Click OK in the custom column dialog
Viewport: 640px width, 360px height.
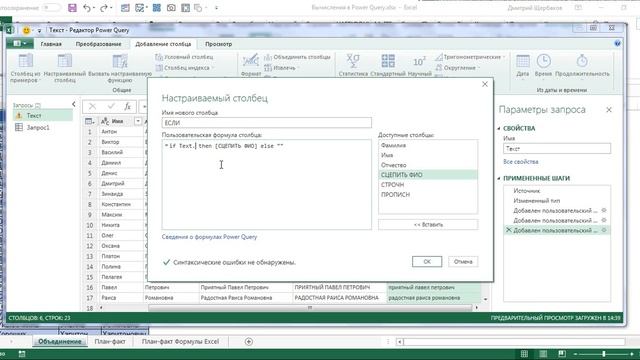[x=427, y=262]
